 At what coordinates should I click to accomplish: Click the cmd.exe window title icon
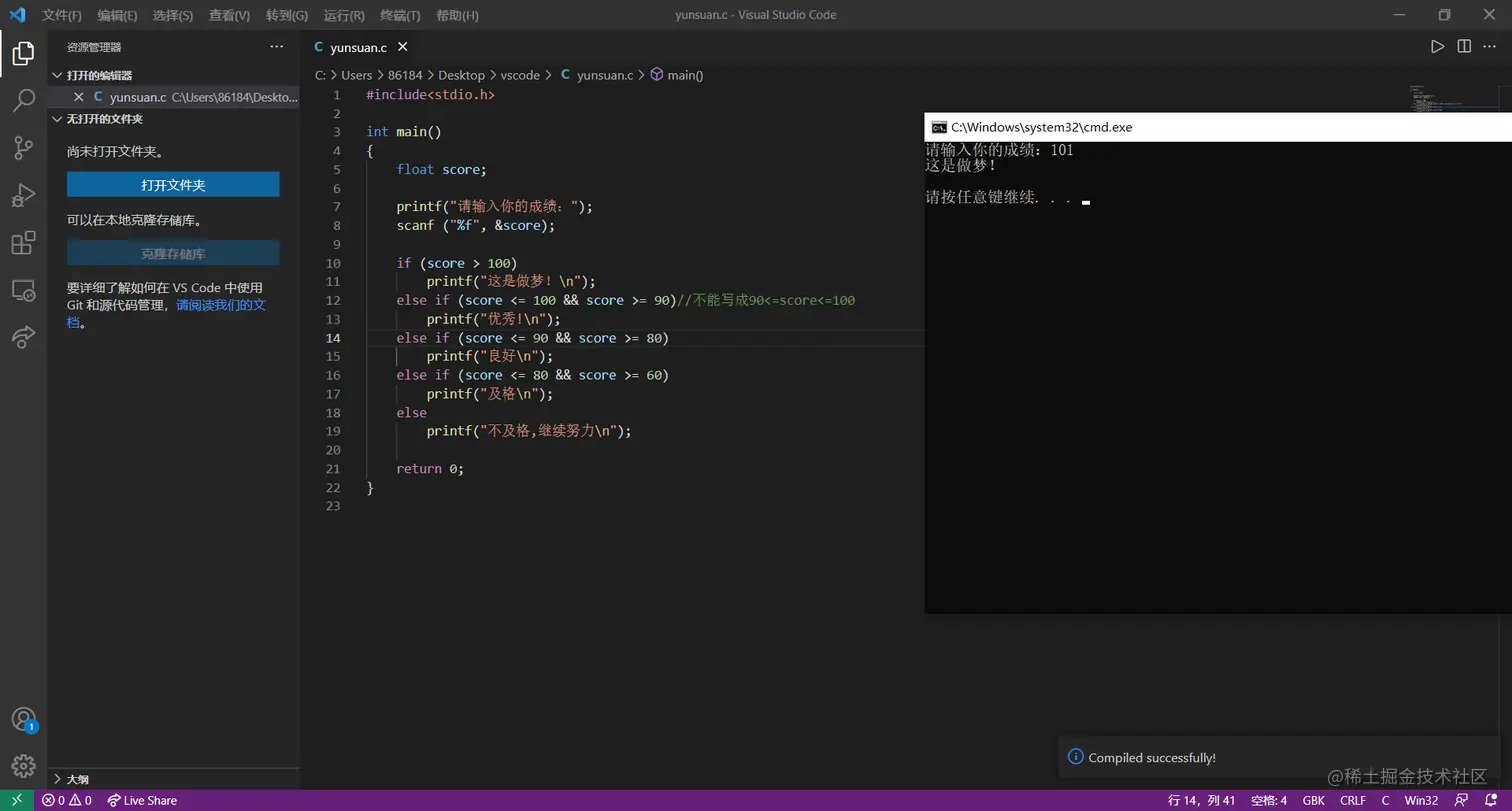[x=938, y=127]
